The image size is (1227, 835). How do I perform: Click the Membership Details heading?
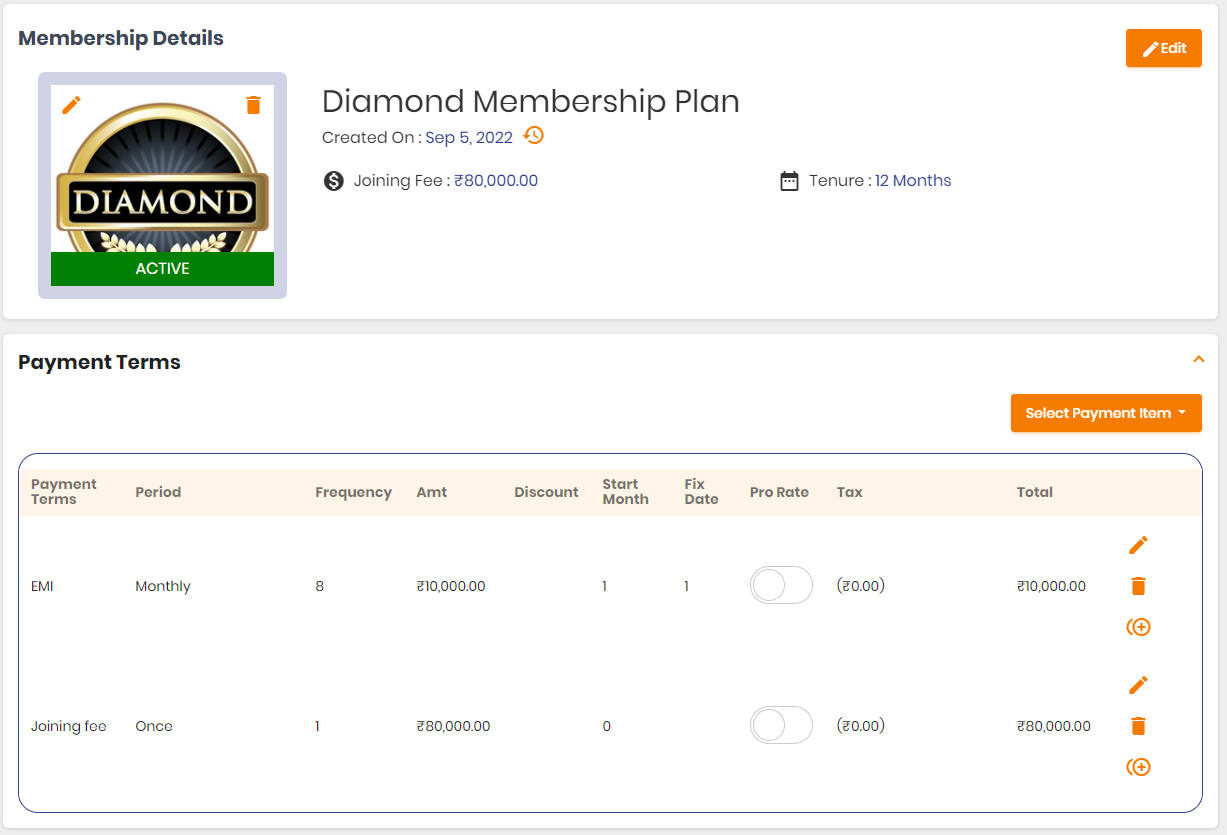(x=121, y=38)
